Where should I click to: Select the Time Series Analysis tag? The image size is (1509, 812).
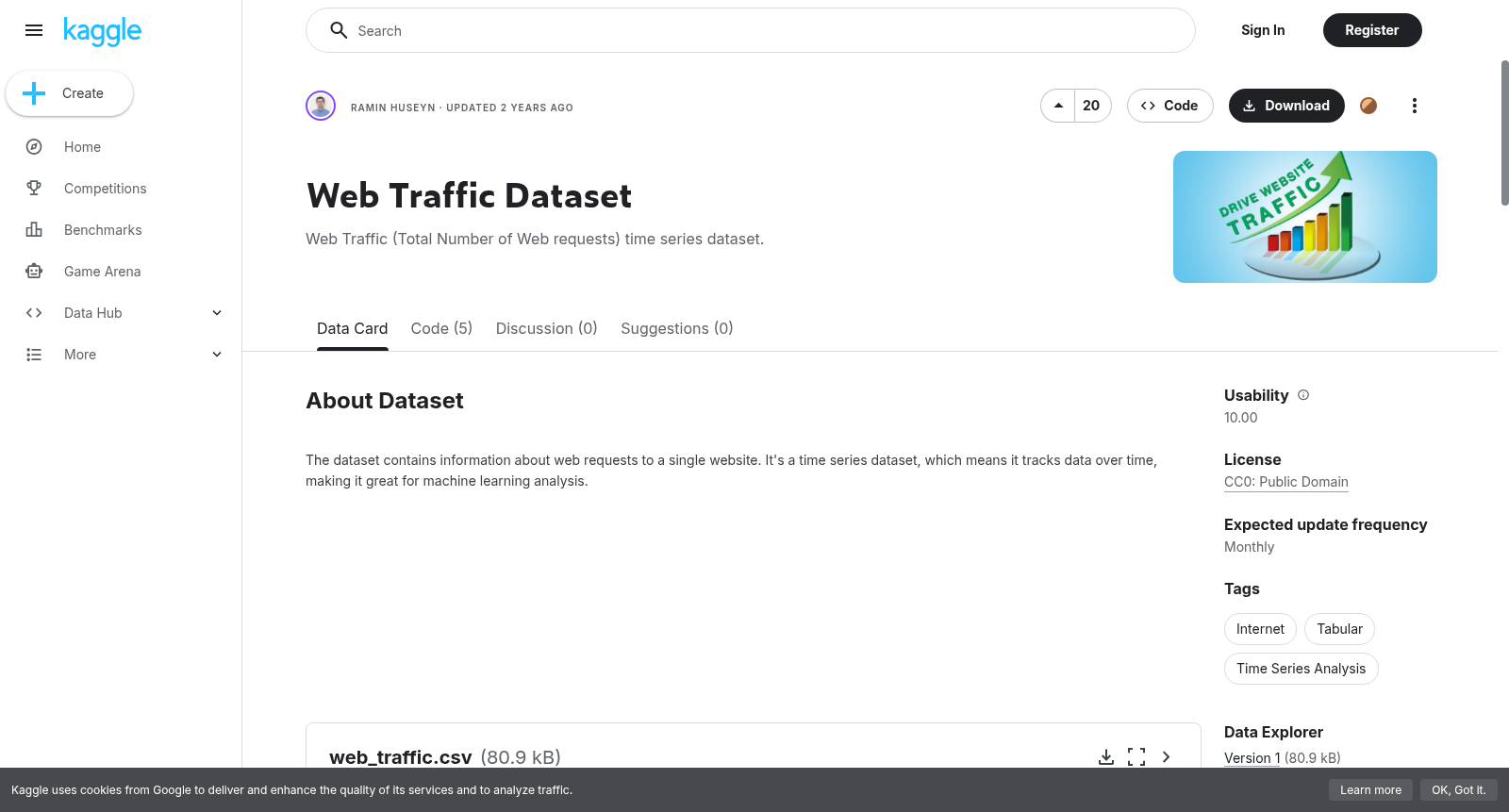[x=1302, y=669]
